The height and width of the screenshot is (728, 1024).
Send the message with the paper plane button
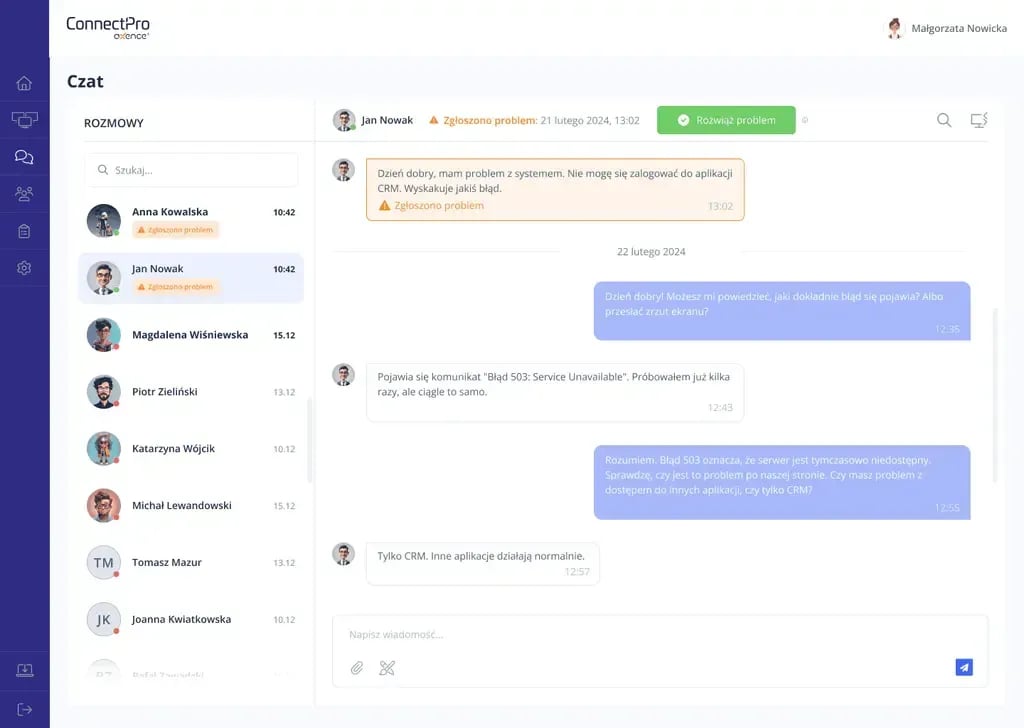pos(963,666)
